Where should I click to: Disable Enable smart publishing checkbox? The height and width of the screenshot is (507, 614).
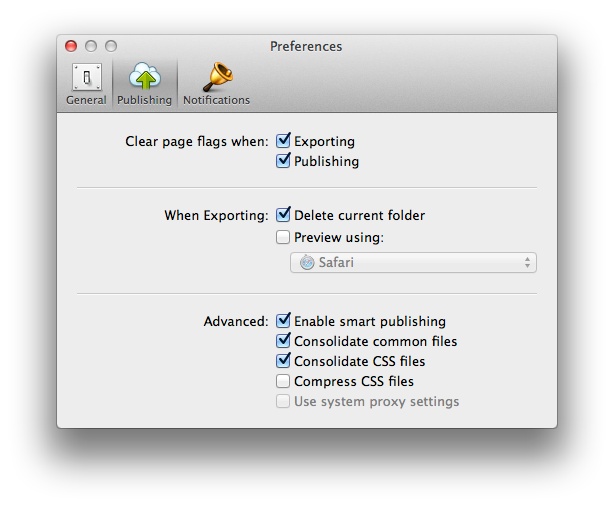283,320
